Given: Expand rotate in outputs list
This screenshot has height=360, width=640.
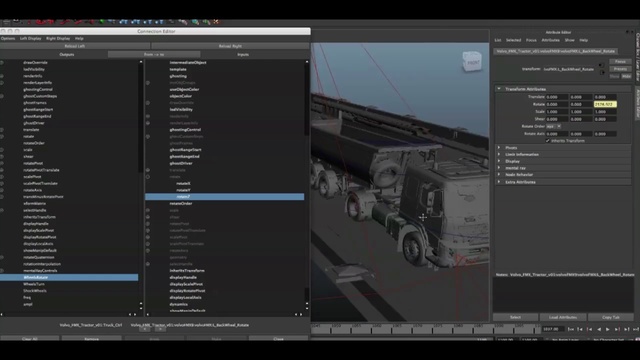Looking at the screenshot, I should pos(2,136).
